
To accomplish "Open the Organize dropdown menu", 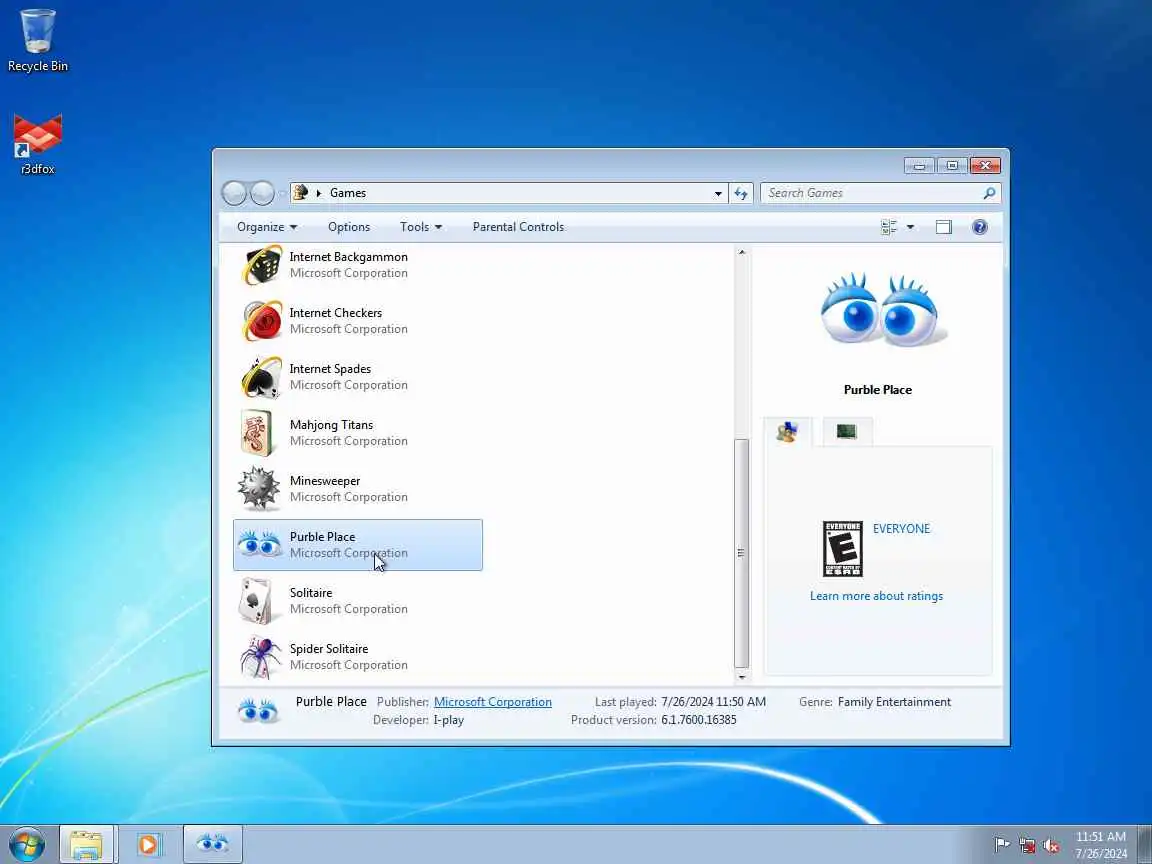I will coord(267,227).
